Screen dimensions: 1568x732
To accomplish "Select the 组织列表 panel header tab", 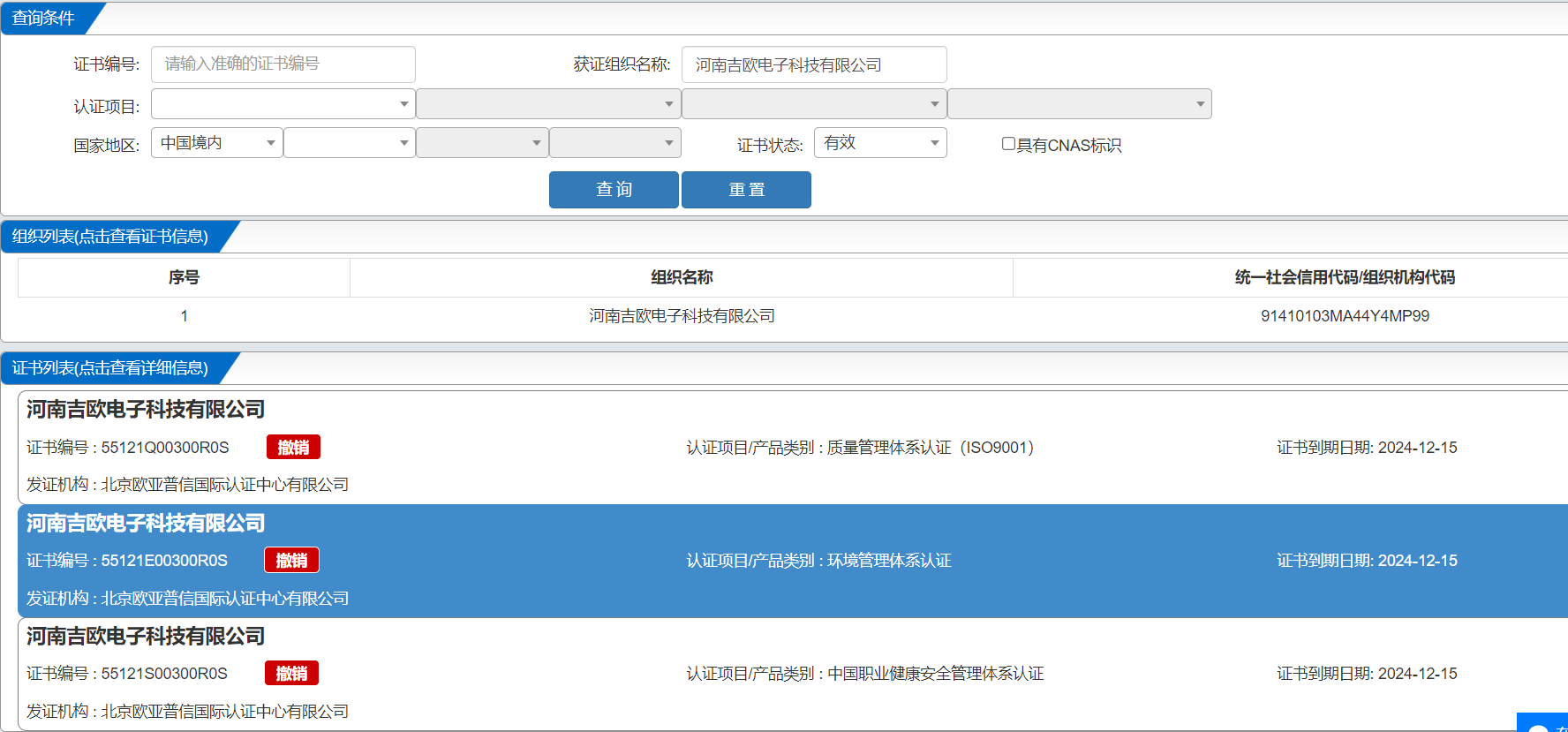I will point(110,237).
